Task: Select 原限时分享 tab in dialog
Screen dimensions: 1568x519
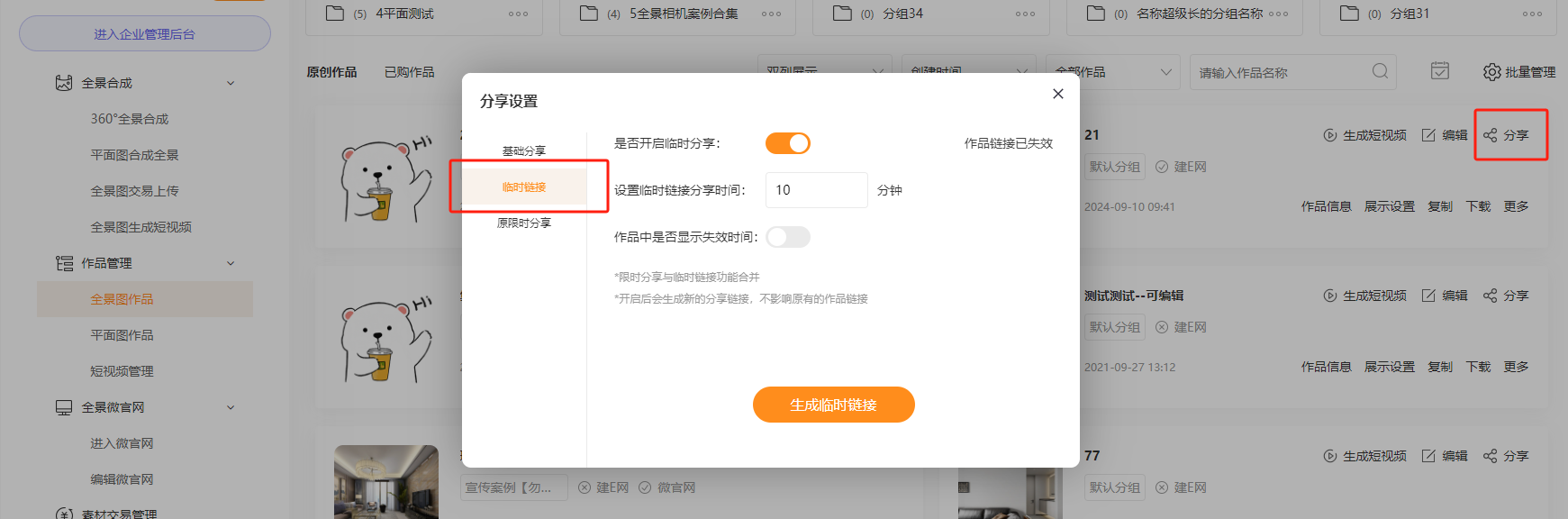Action: 524,223
